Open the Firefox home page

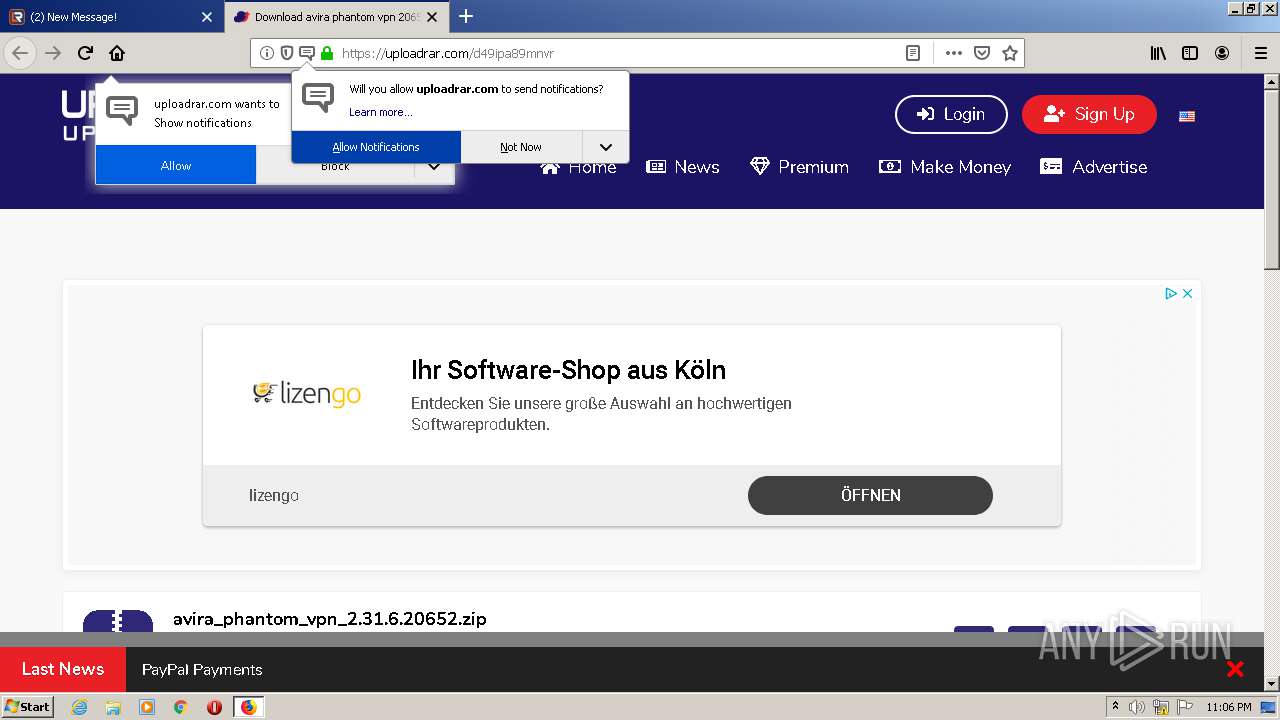(117, 53)
